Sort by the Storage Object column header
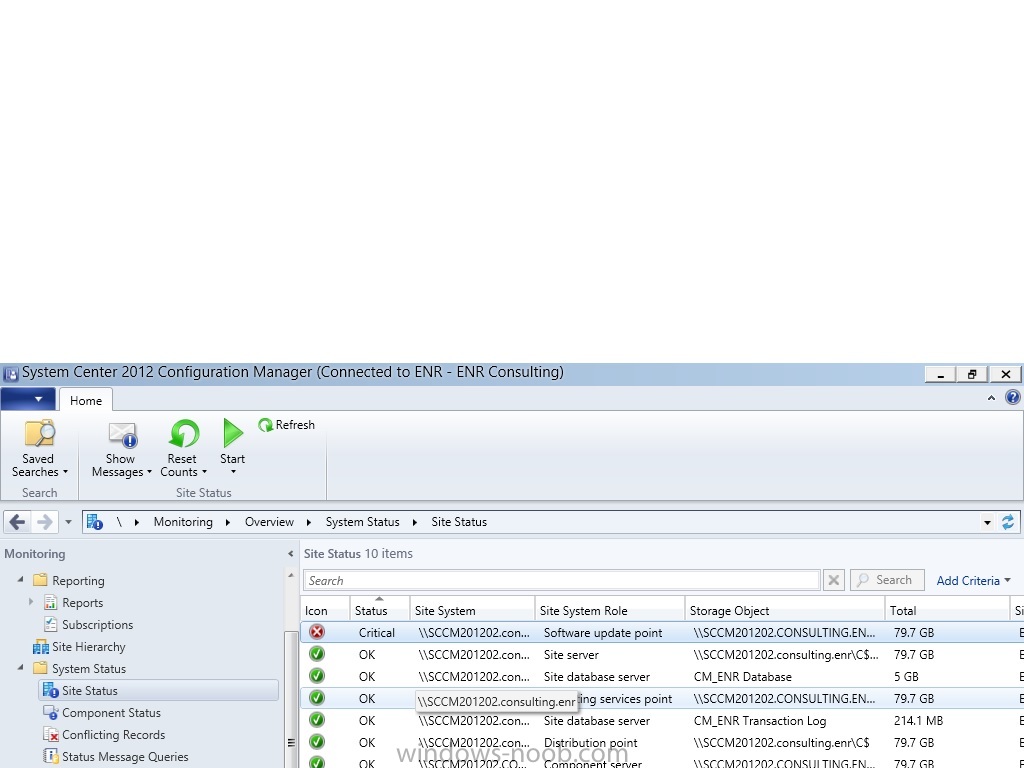The width and height of the screenshot is (1024, 768). click(x=784, y=611)
